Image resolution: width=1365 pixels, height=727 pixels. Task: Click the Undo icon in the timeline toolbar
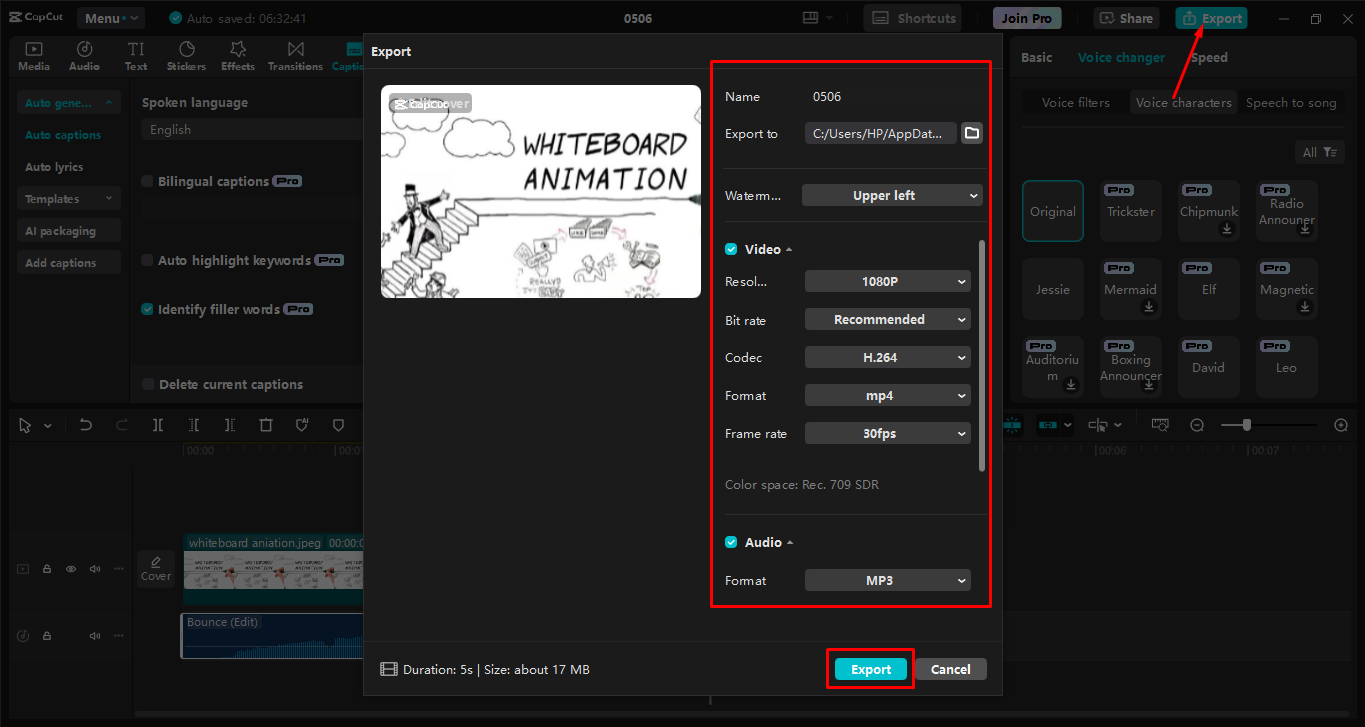85,424
